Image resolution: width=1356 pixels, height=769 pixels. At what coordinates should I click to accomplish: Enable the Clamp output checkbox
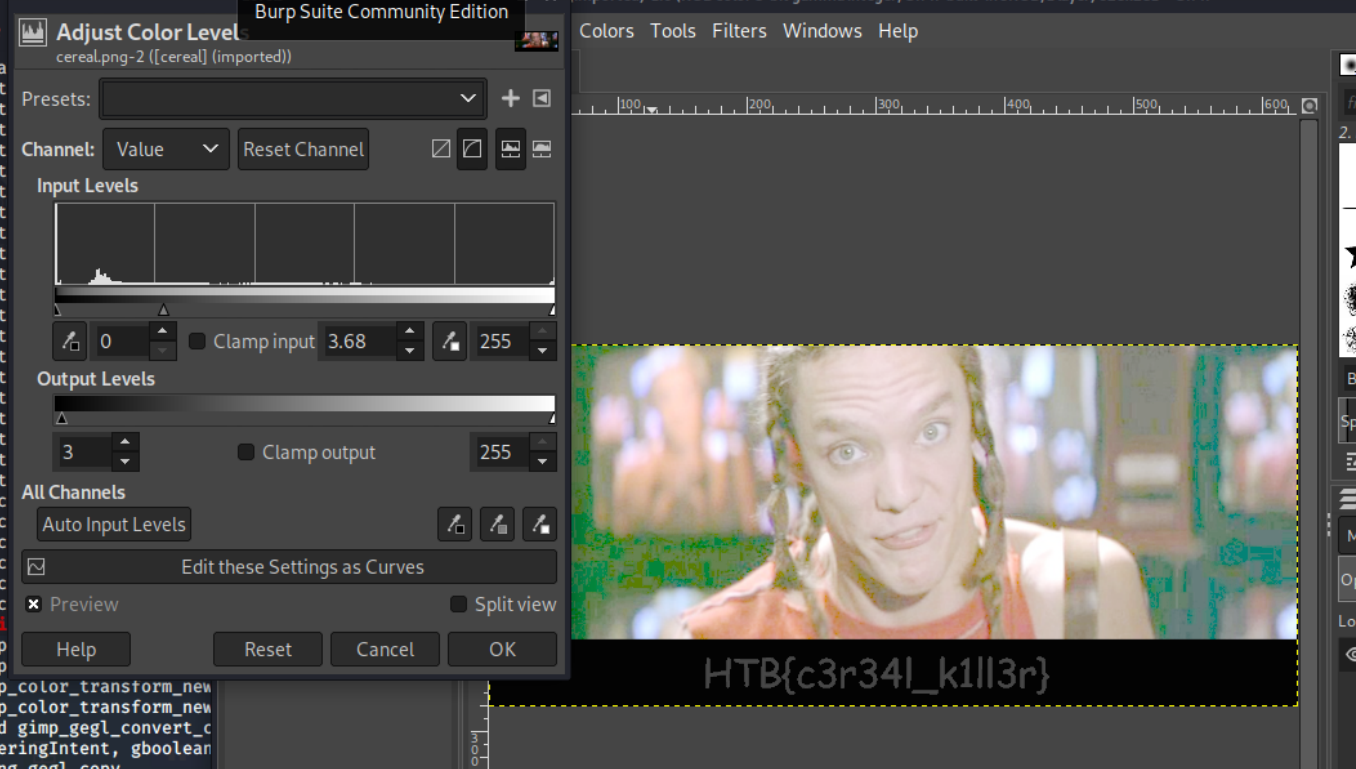(246, 452)
